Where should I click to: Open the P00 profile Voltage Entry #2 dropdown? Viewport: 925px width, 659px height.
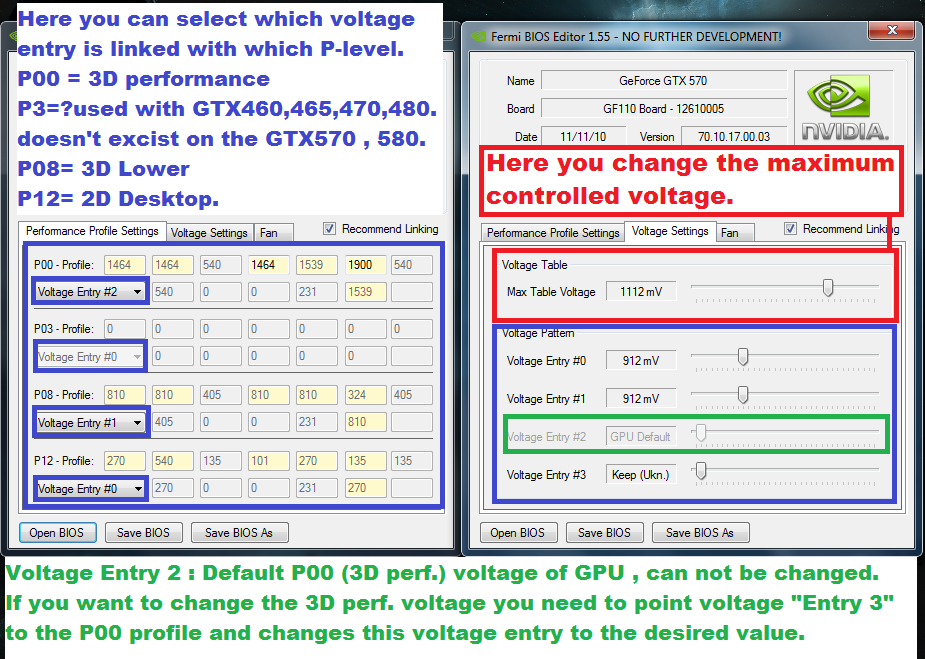[90, 291]
